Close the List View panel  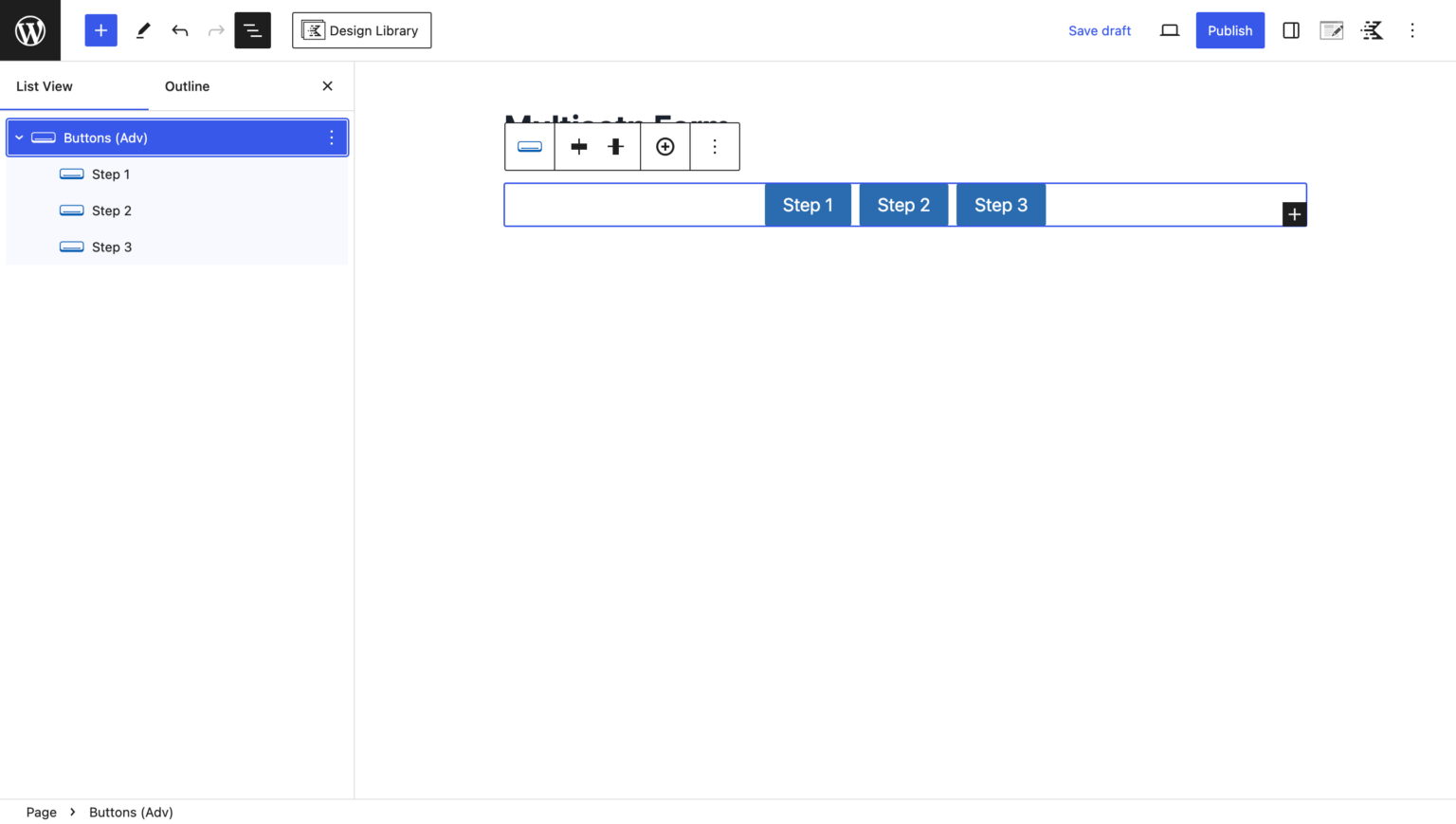[x=327, y=86]
